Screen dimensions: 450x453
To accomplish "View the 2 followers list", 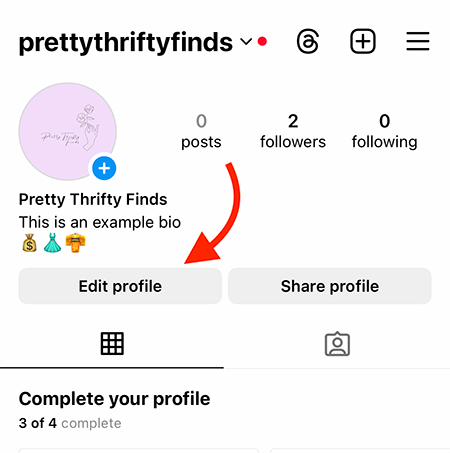I will pyautogui.click(x=293, y=131).
